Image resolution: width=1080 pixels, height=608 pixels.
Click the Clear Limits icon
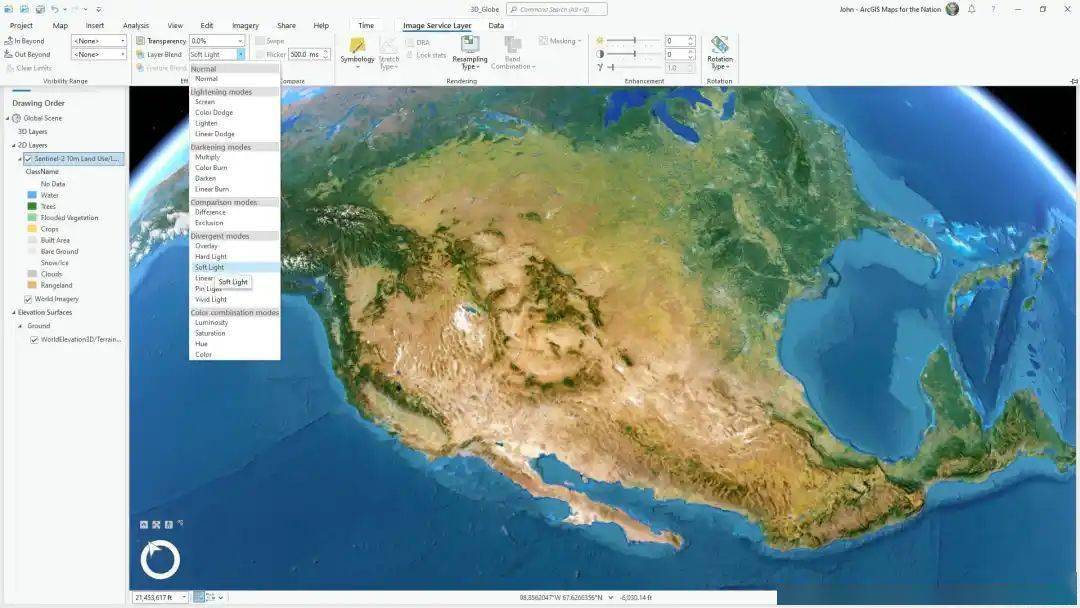pyautogui.click(x=10, y=68)
